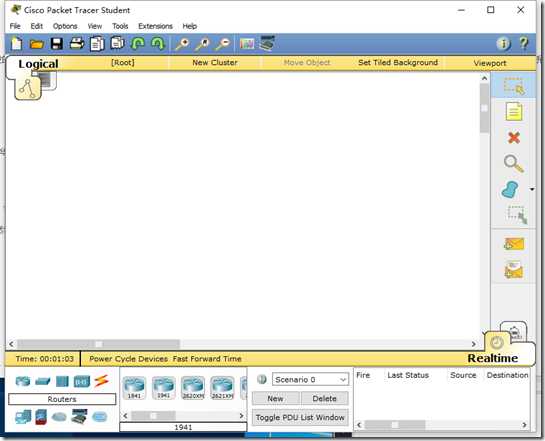Click Power Cycle Devices
Viewport: 545px width, 441px height.
coord(129,359)
